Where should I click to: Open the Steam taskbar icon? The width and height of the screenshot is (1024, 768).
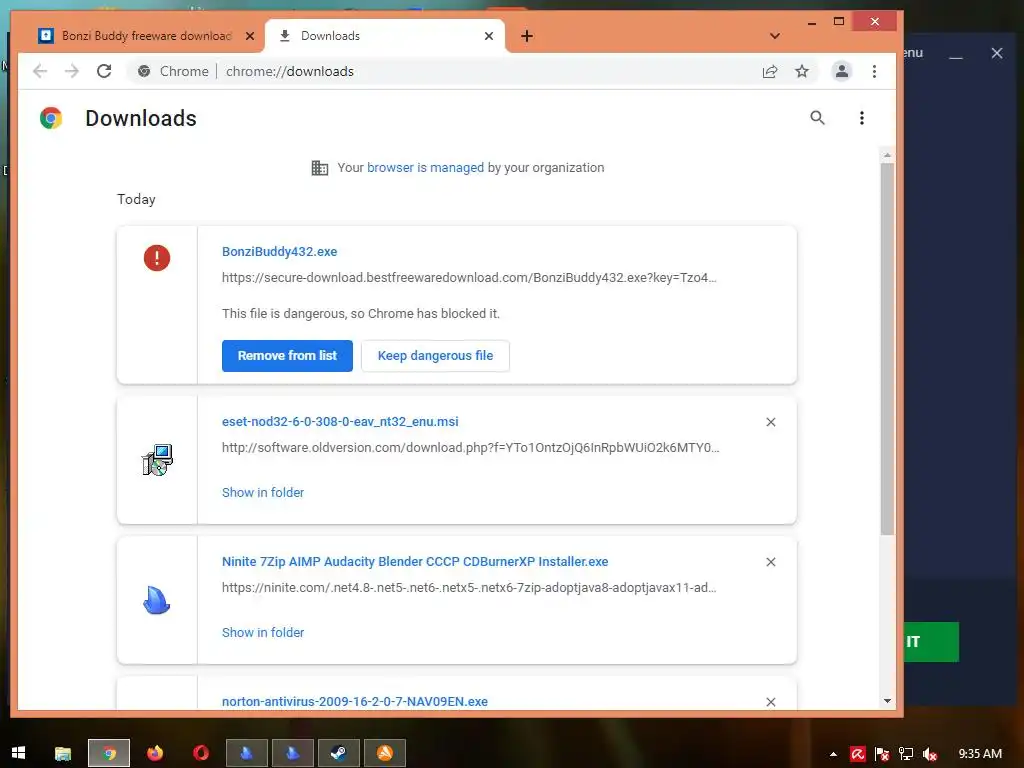[338, 753]
